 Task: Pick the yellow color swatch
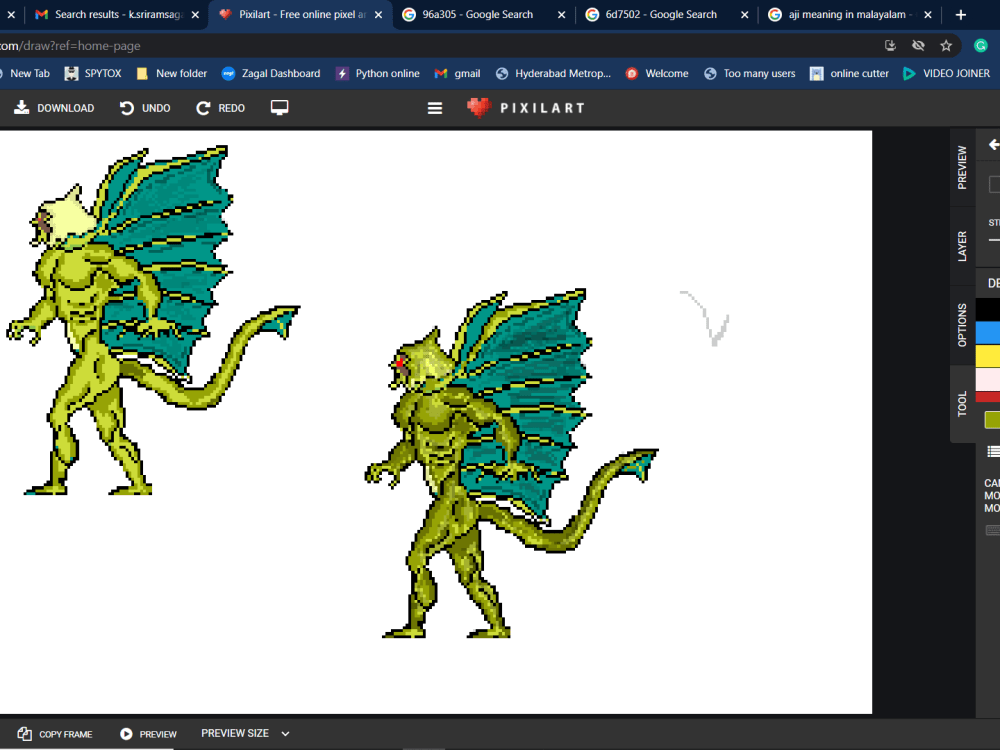[x=988, y=355]
